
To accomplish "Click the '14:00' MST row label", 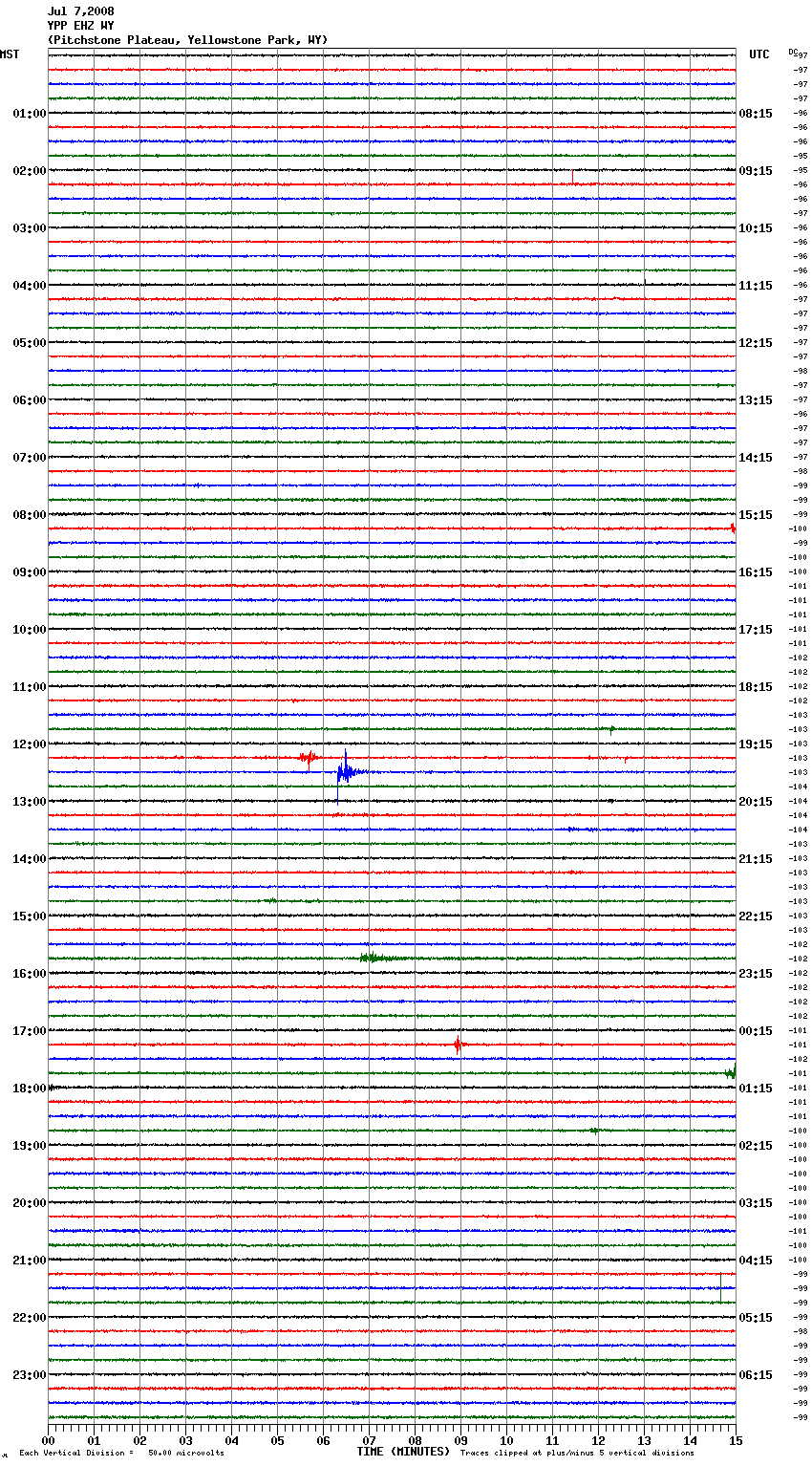I will (29, 859).
